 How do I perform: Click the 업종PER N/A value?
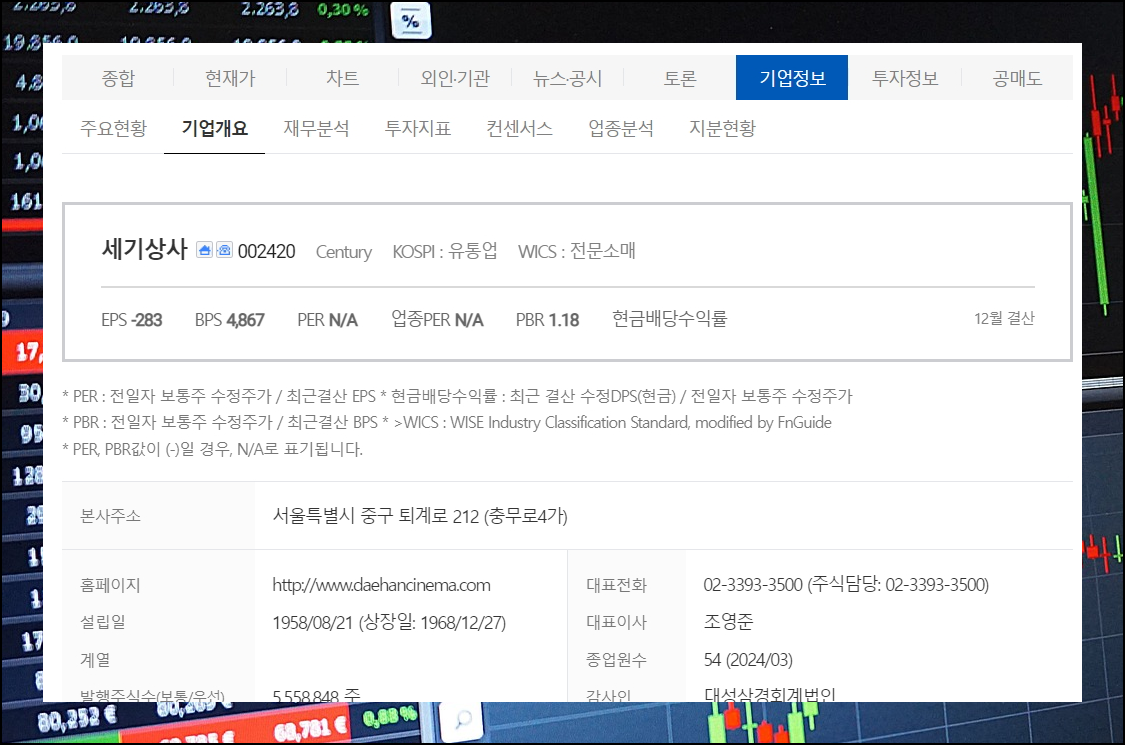pyautogui.click(x=437, y=319)
